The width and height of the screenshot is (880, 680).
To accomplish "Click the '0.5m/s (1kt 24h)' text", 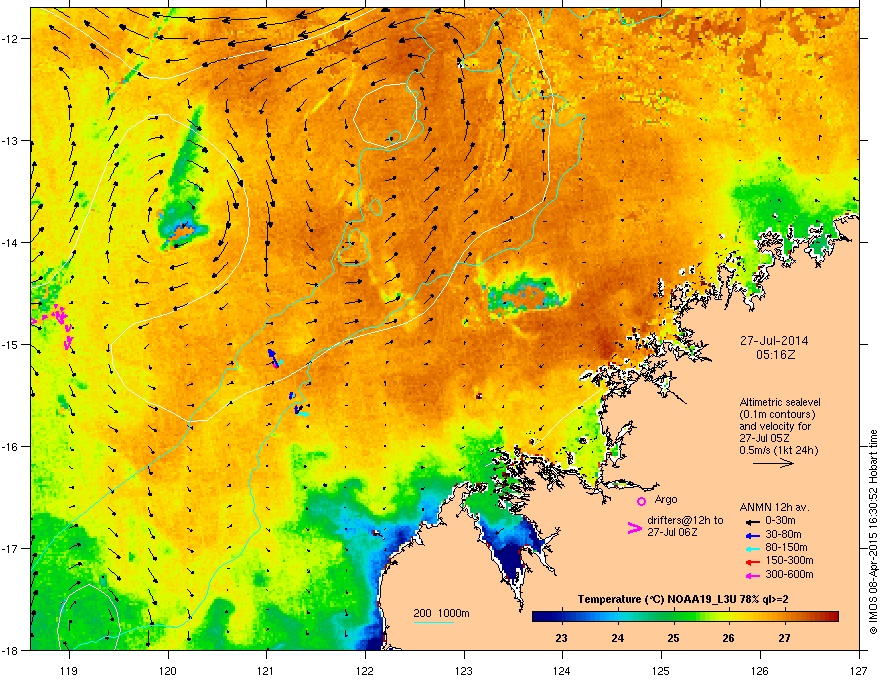I will (x=779, y=451).
